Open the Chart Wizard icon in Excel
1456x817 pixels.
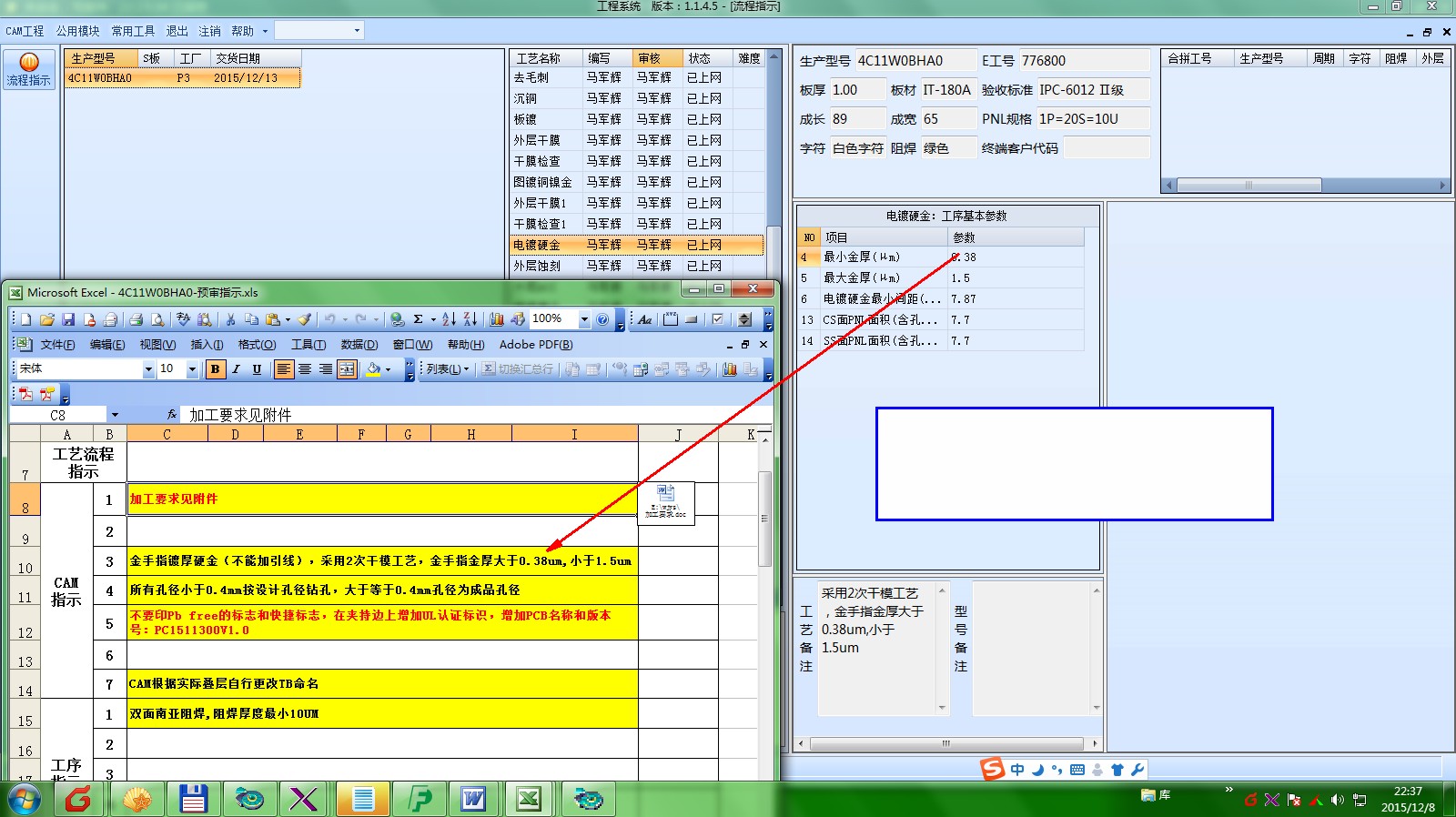coord(497,319)
